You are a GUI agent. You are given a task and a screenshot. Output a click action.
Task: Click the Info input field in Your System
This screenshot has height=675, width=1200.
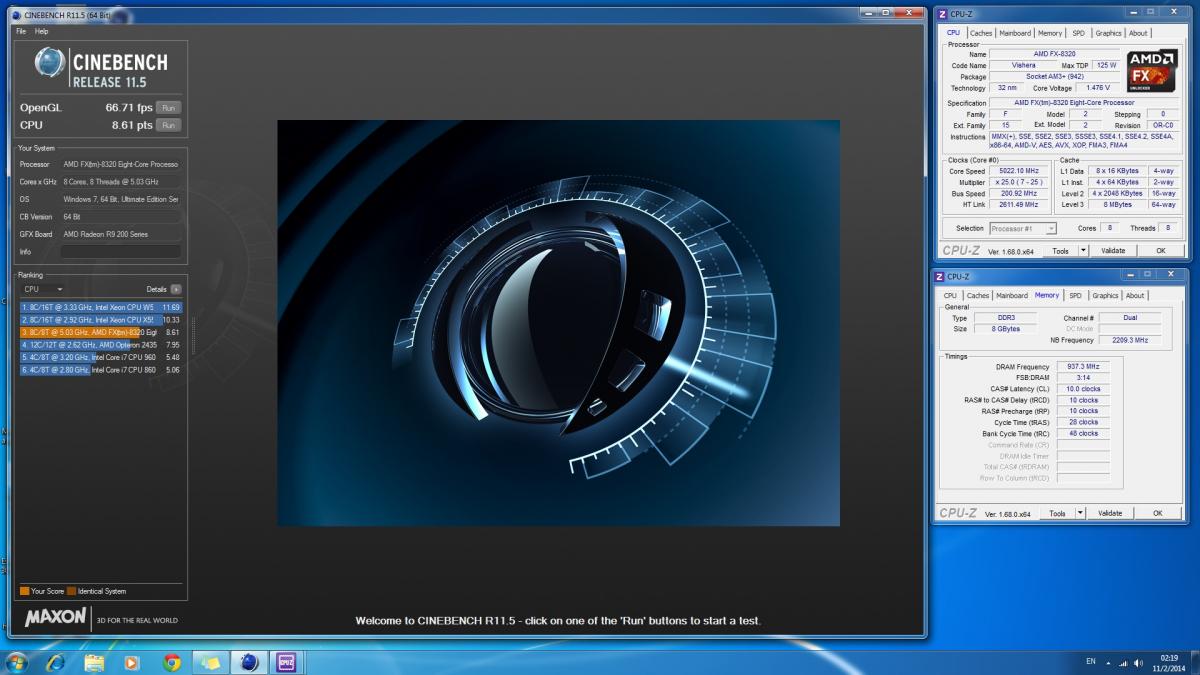click(x=121, y=251)
